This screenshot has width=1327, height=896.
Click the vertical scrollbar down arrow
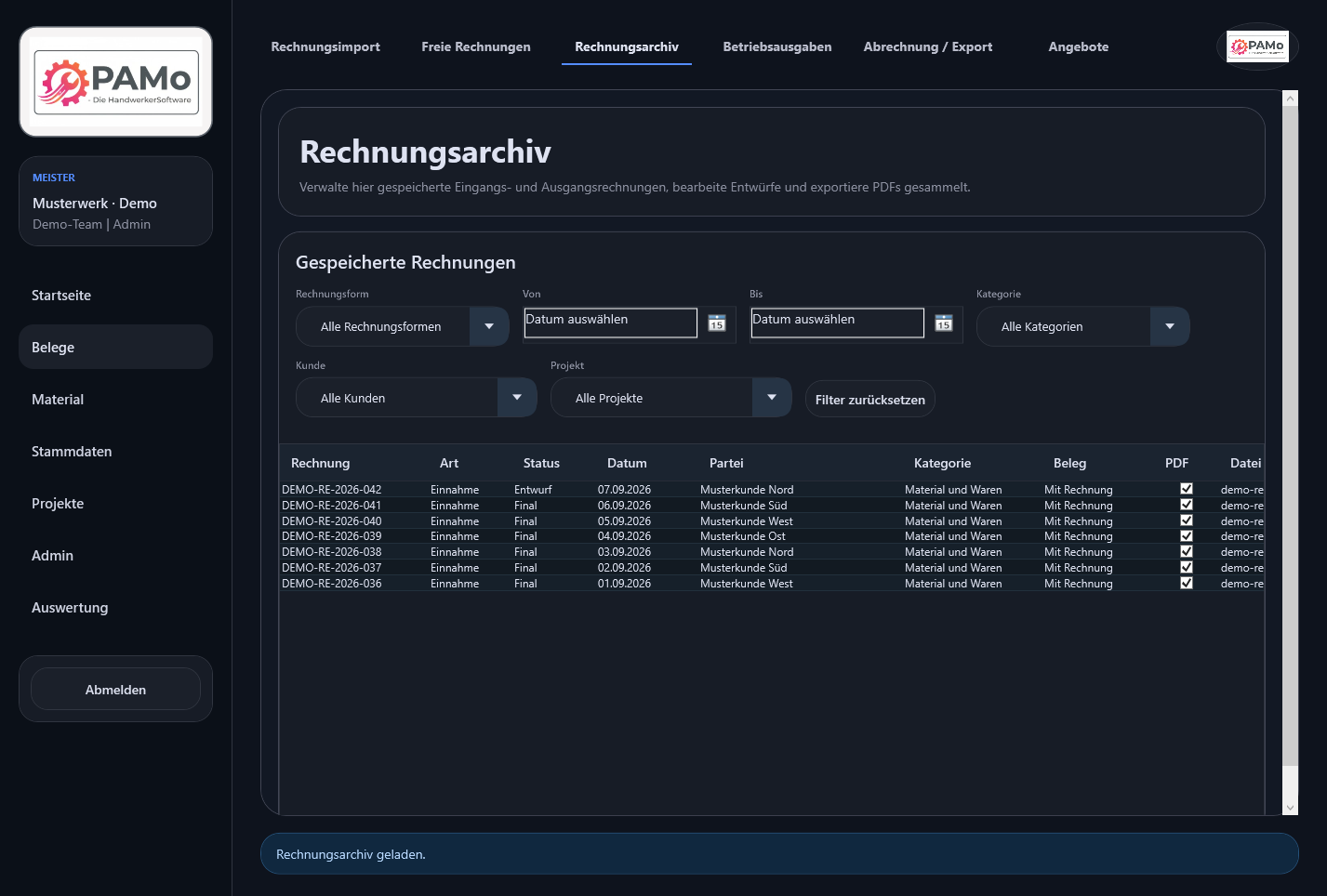[1290, 808]
